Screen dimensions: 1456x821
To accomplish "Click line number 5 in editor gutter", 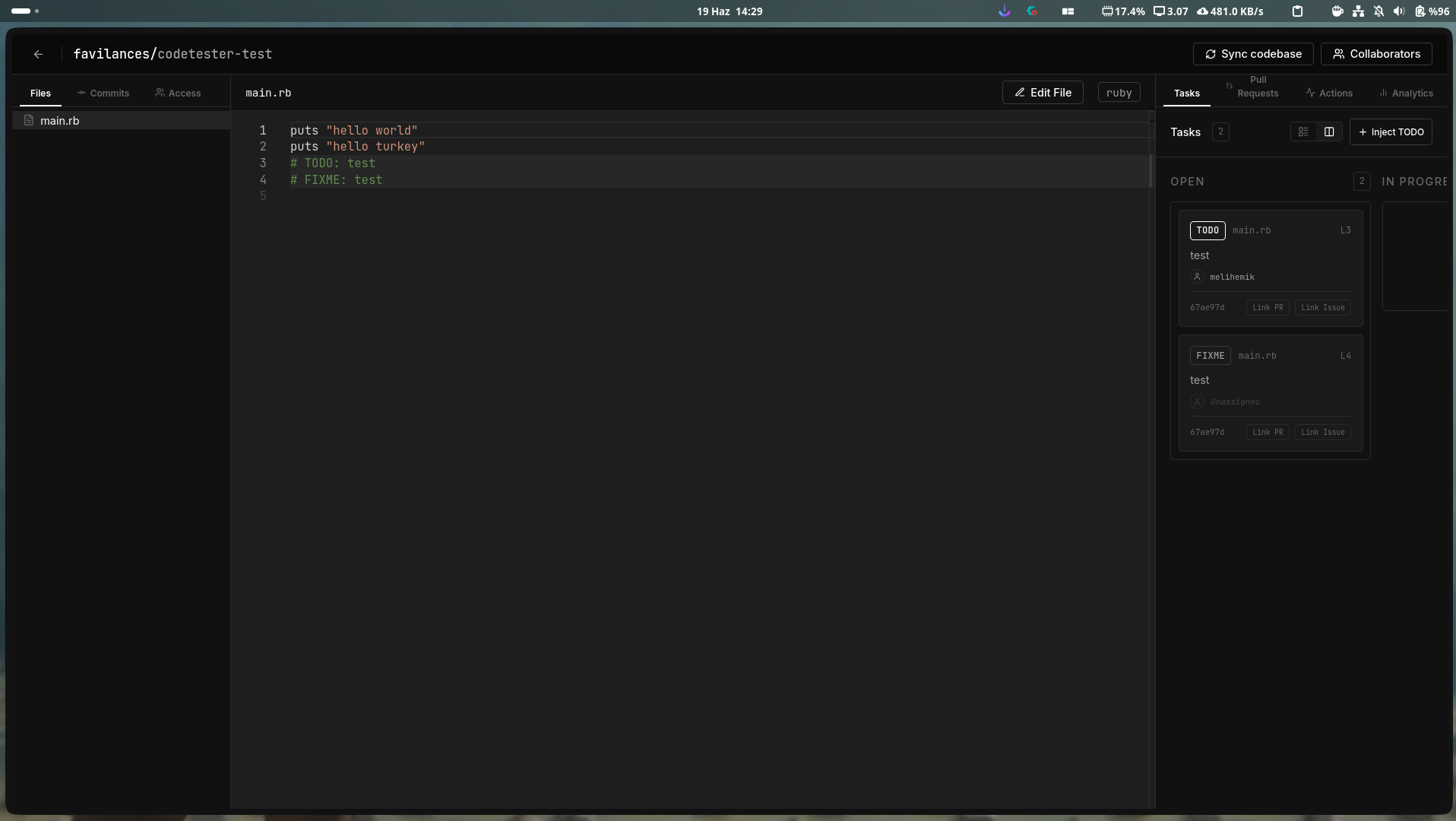I will pos(263,195).
